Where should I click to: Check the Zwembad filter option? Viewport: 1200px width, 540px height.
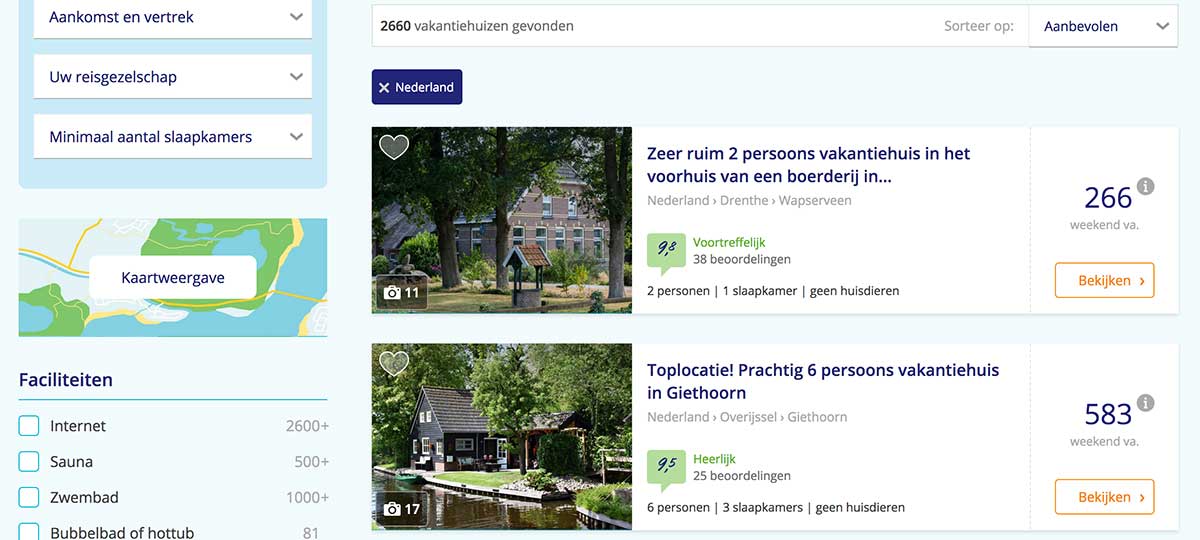click(x=29, y=498)
